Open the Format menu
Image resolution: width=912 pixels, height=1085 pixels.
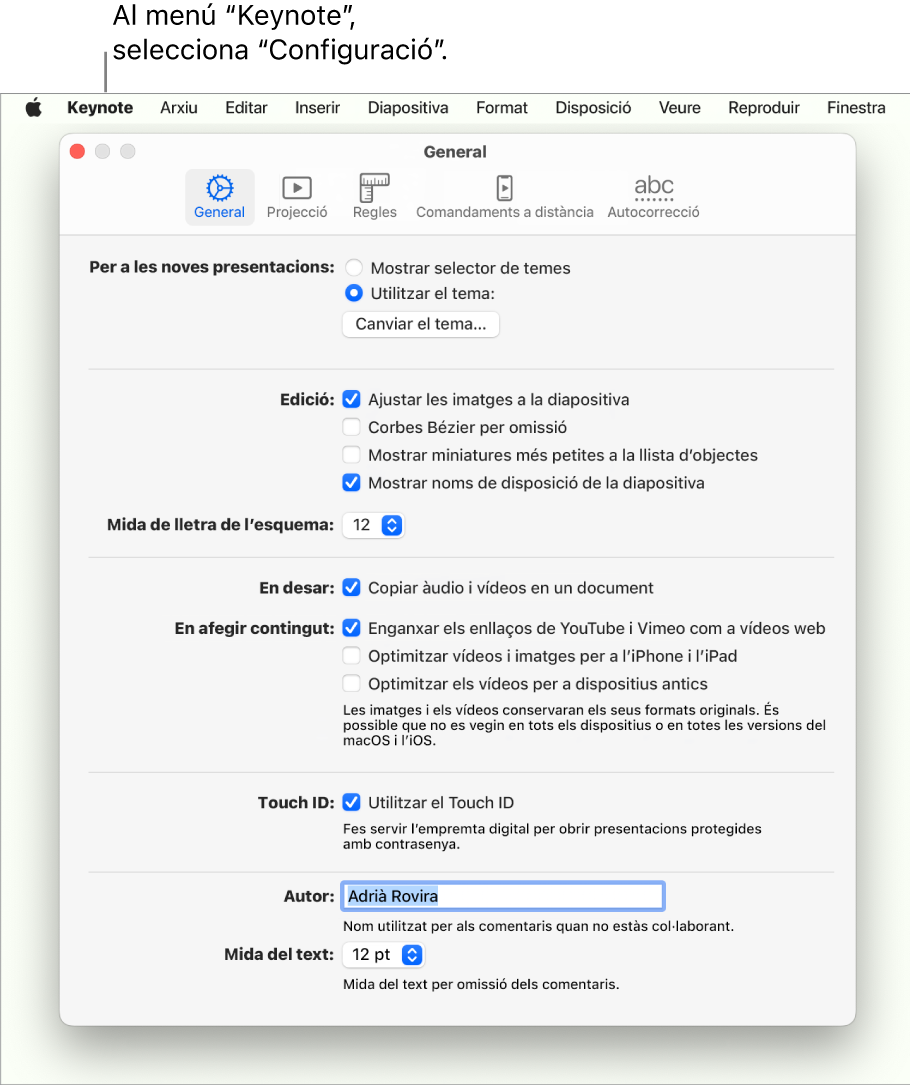coord(502,108)
